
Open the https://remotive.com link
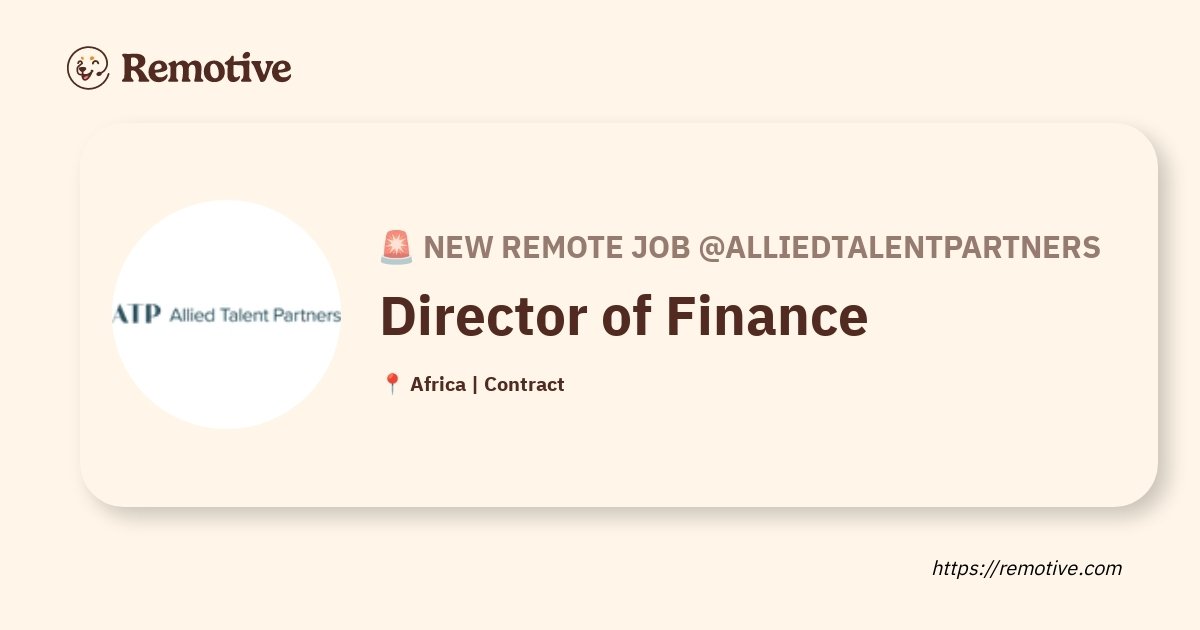[1027, 568]
